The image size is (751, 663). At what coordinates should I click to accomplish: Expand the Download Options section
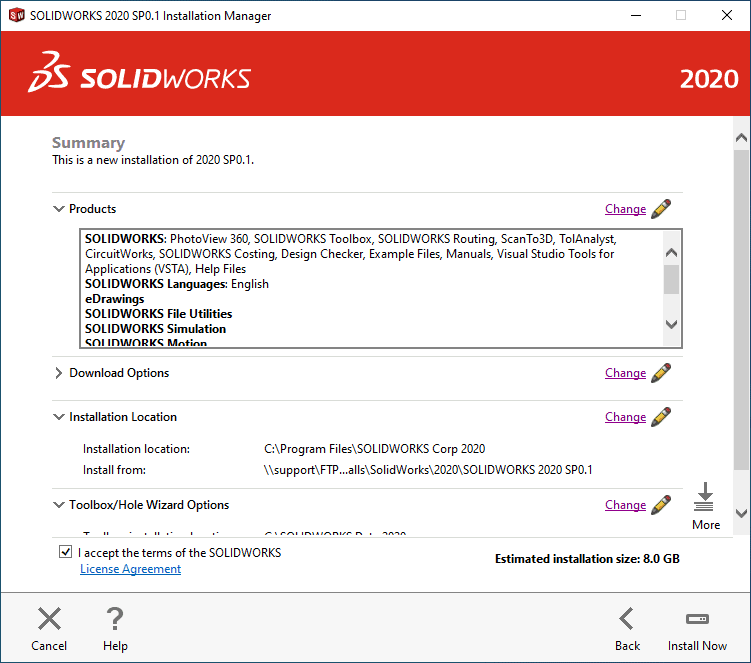tap(58, 373)
